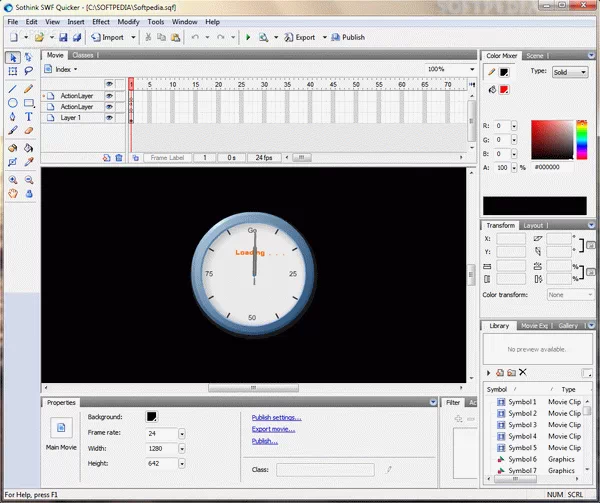Select the Text tool
Screen dimensions: 600x503
tap(29, 116)
